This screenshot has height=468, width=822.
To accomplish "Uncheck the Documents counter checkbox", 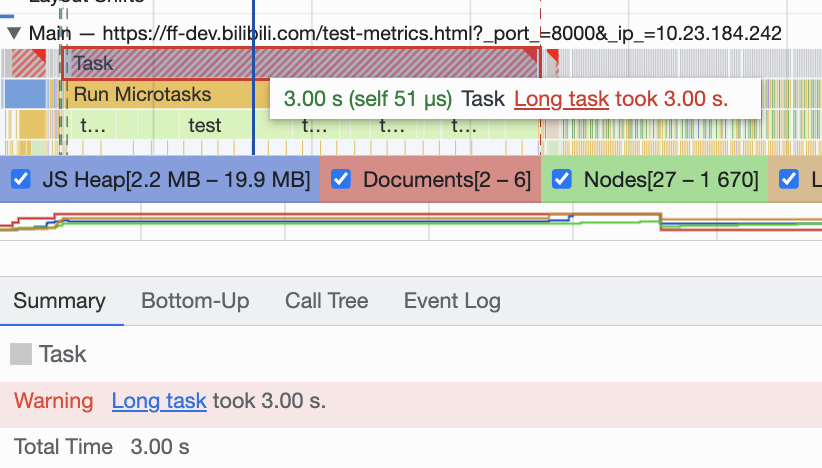I will point(341,179).
